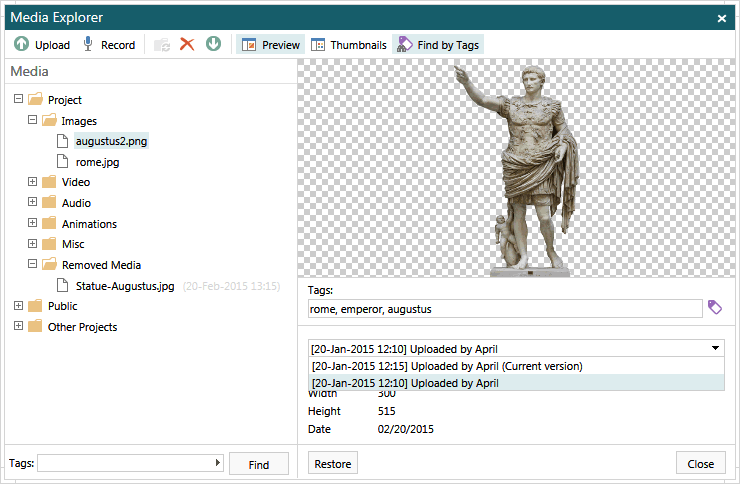
Task: Click the Find button
Action: click(259, 464)
